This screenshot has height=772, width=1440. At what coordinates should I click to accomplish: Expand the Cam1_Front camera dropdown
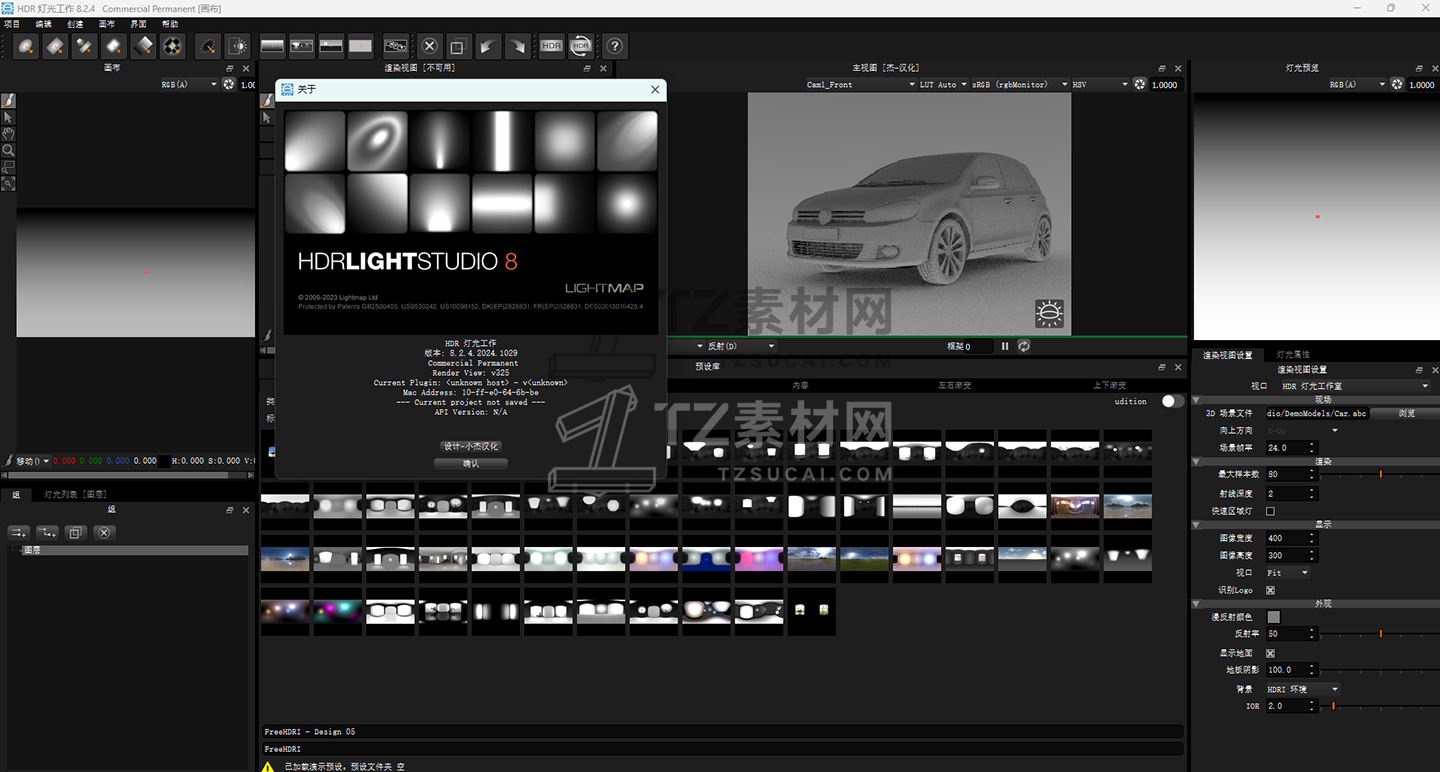pyautogui.click(x=859, y=85)
